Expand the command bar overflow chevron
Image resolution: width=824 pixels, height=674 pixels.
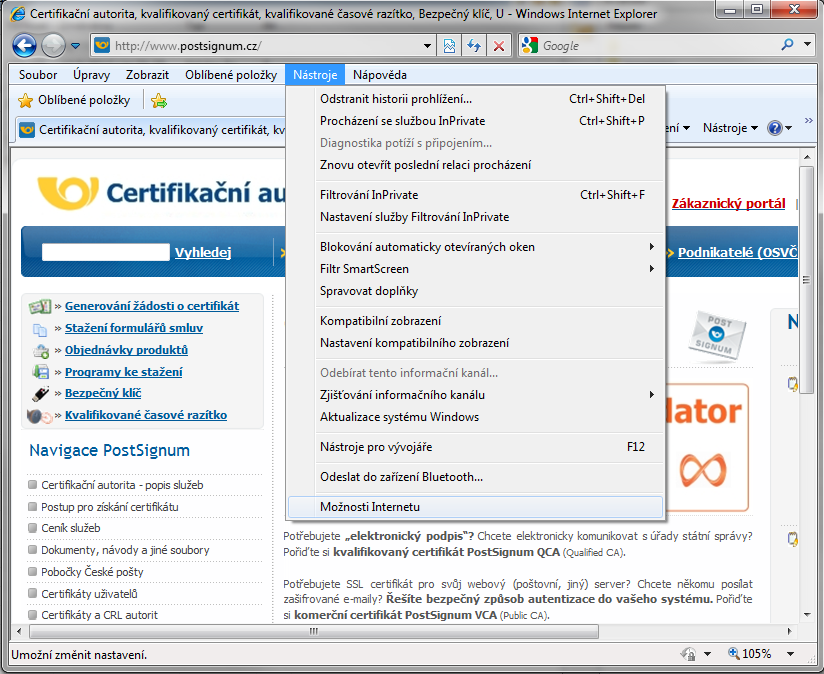(808, 121)
